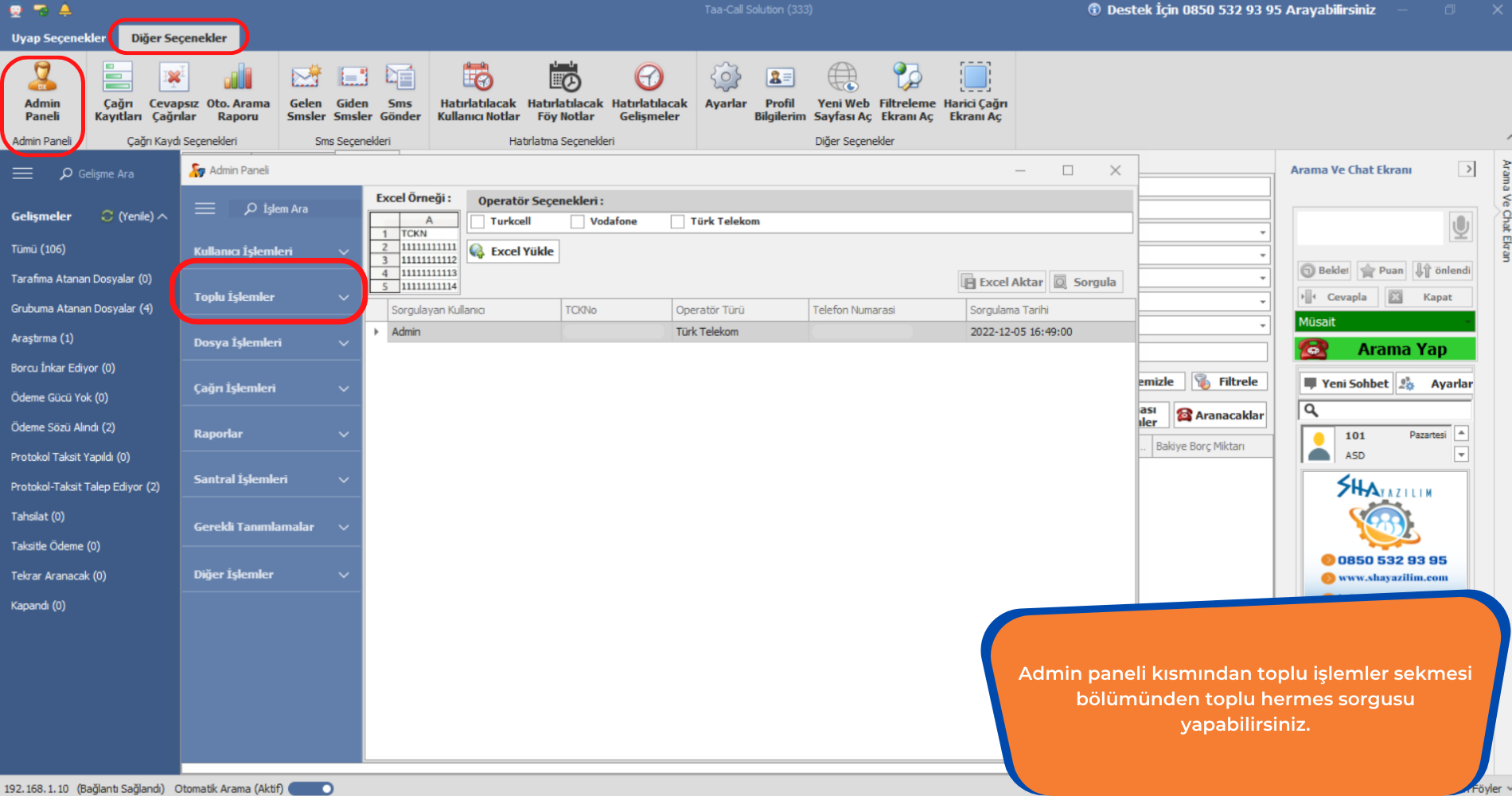Expand Diğer İşlemler section
The image size is (1512, 796).
(271, 574)
